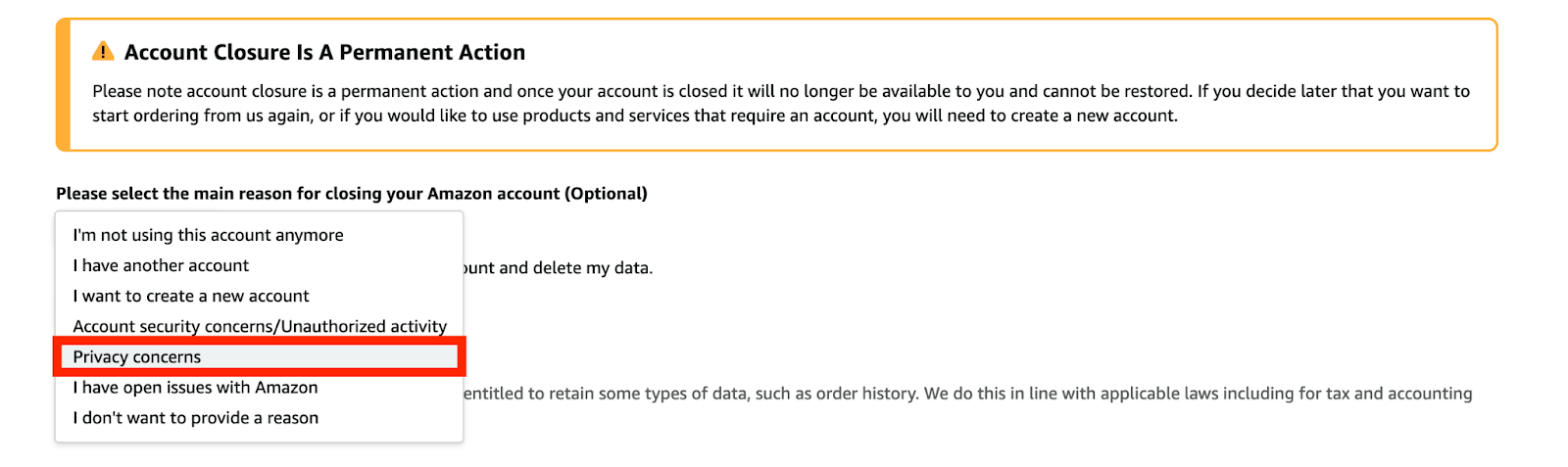Pick "I want to create a new account"
This screenshot has height=467, width=1568.
(x=191, y=296)
